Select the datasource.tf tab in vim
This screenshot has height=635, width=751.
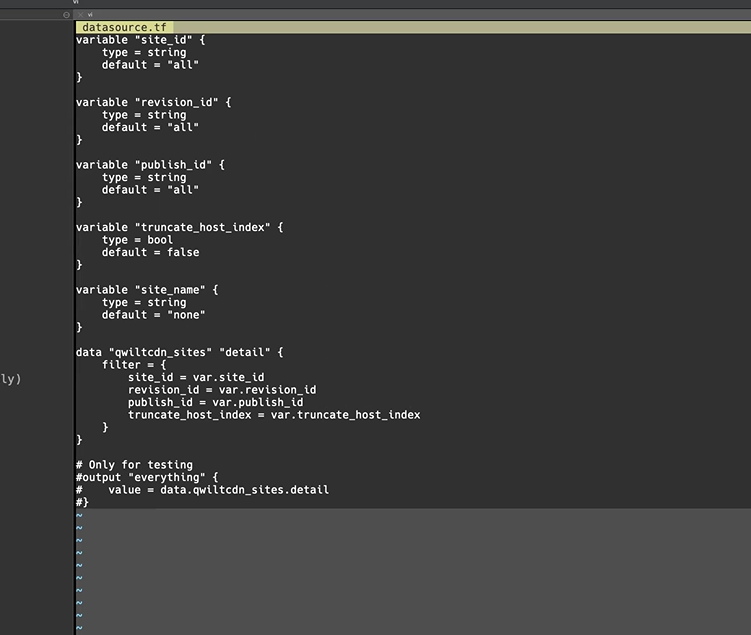pos(125,27)
